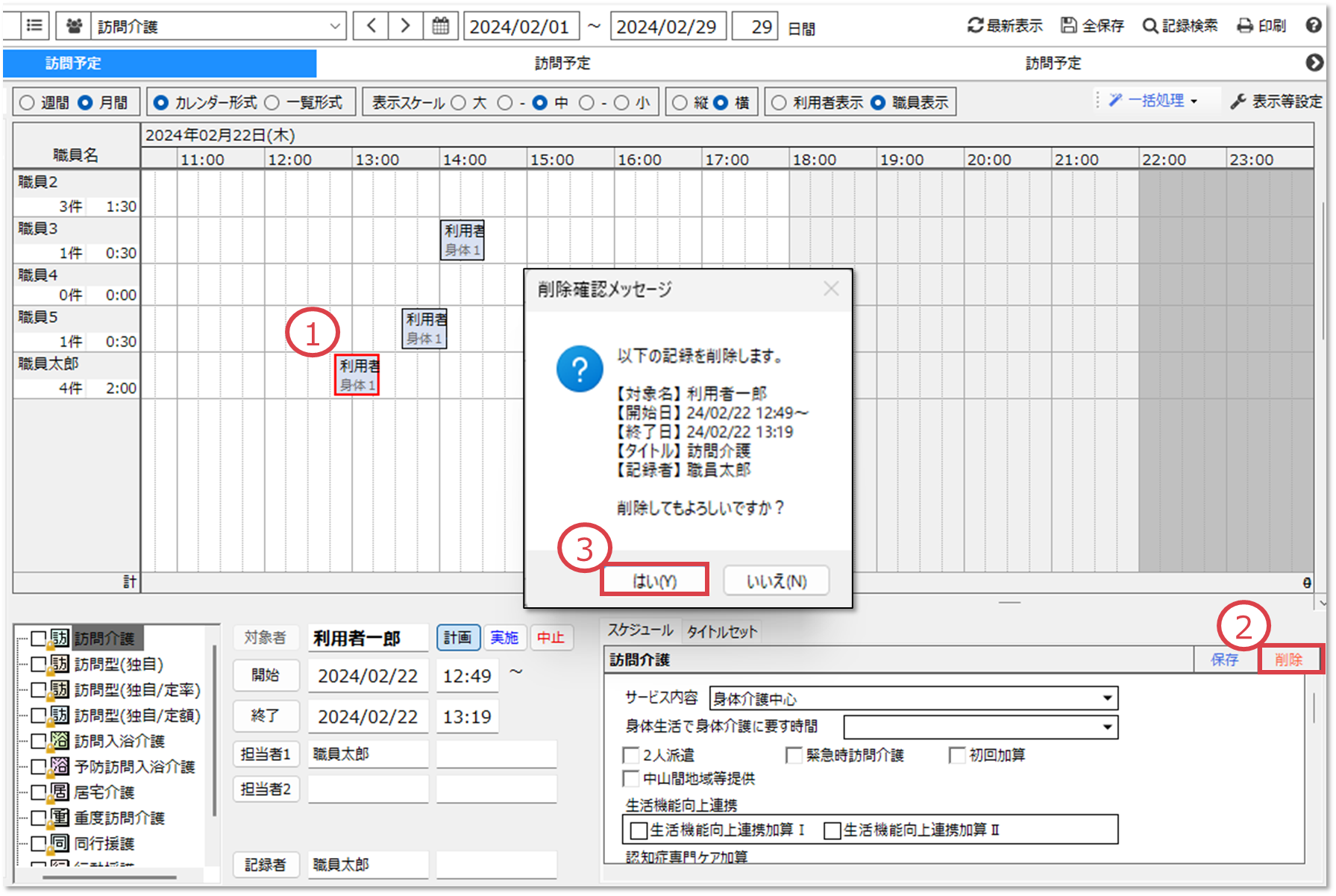Select 一覧形式 radio button
The height and width of the screenshot is (896, 1336).
pyautogui.click(x=272, y=103)
